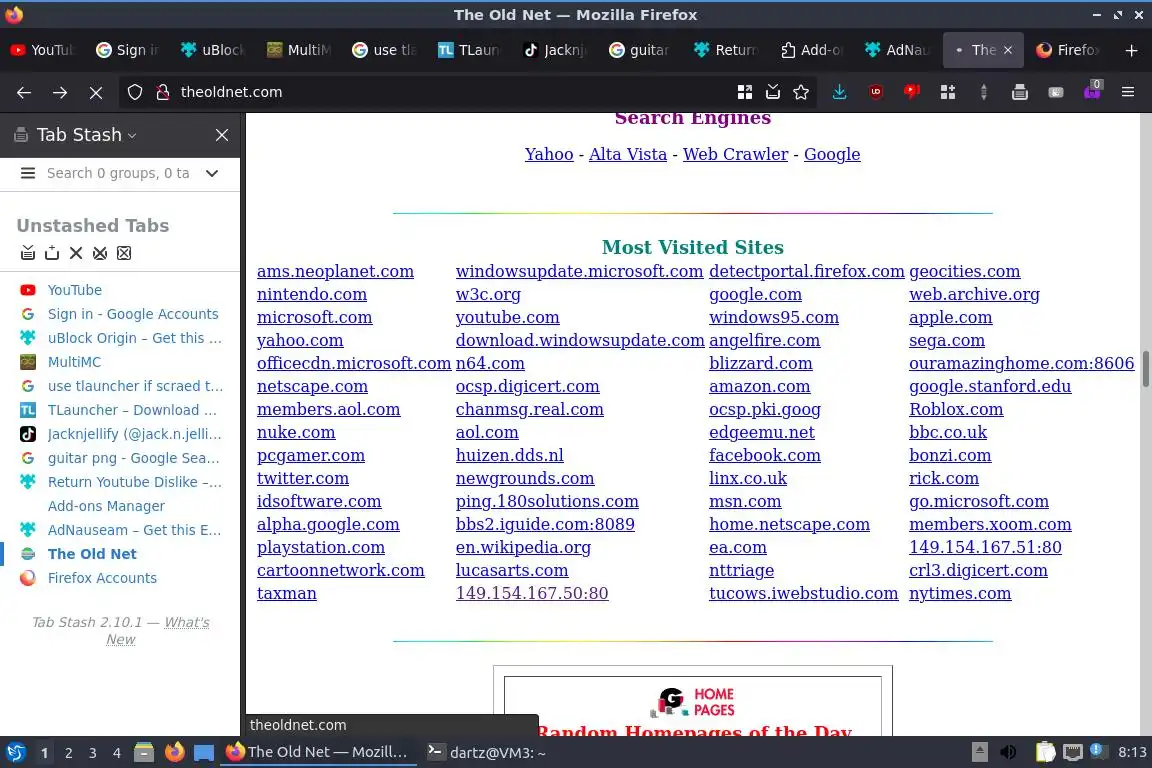This screenshot has width=1152, height=768.
Task: Go forward to the next page
Action: (x=60, y=92)
